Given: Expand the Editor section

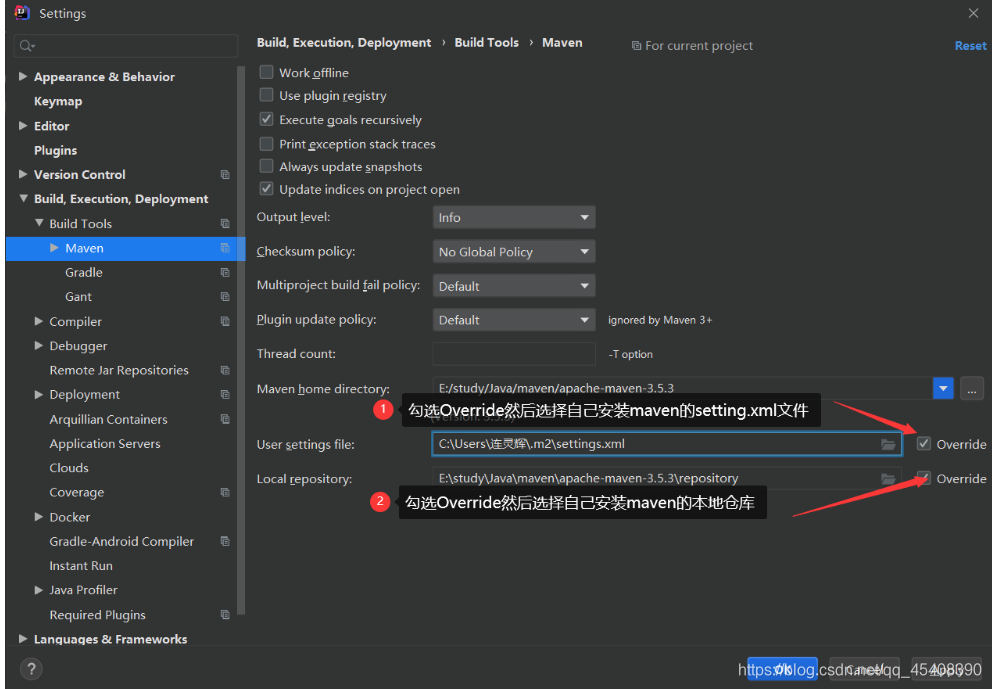Looking at the screenshot, I should (x=23, y=126).
